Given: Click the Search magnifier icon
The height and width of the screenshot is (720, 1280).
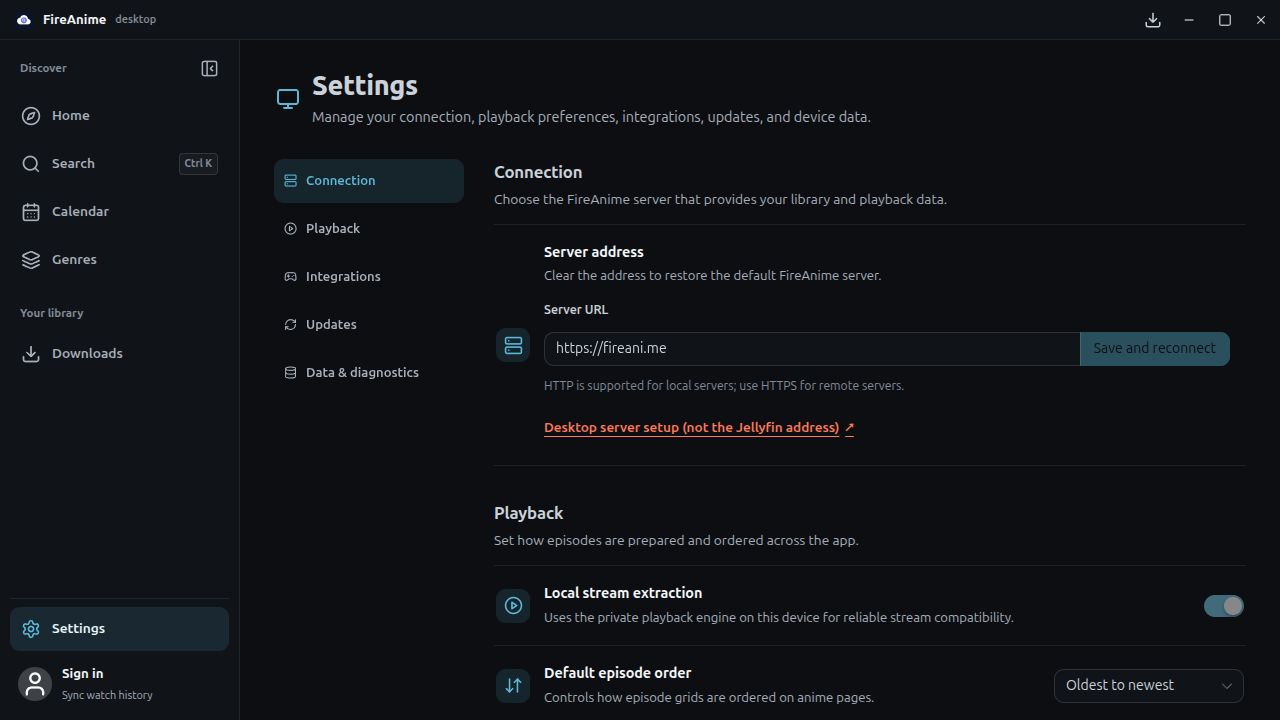Looking at the screenshot, I should [x=31, y=164].
